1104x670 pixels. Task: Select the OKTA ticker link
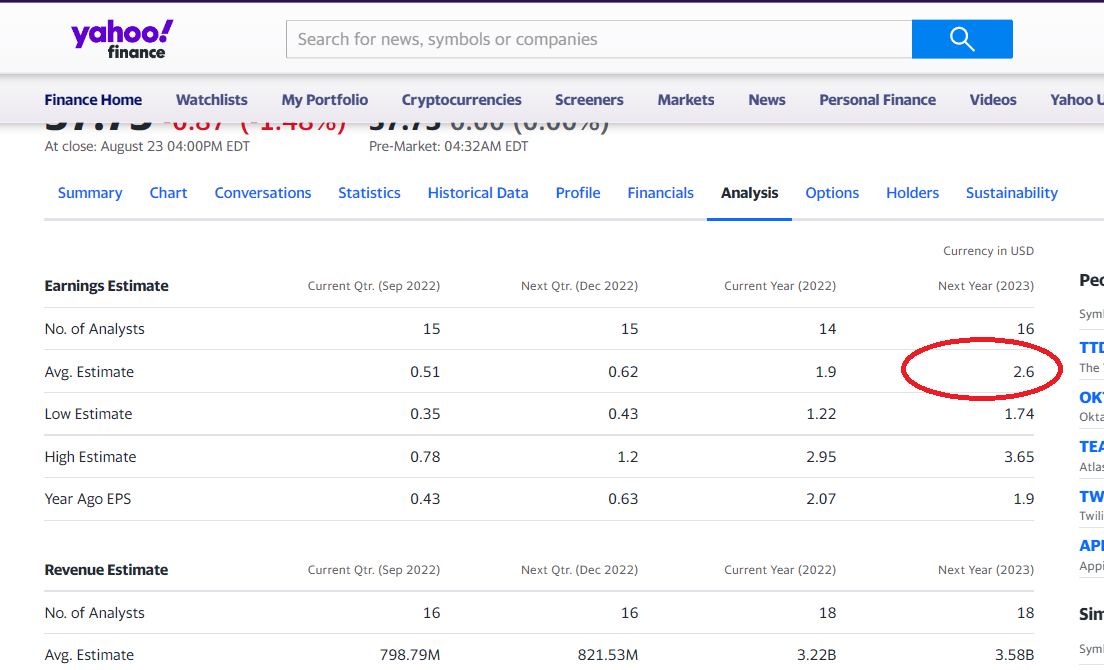(1091, 397)
